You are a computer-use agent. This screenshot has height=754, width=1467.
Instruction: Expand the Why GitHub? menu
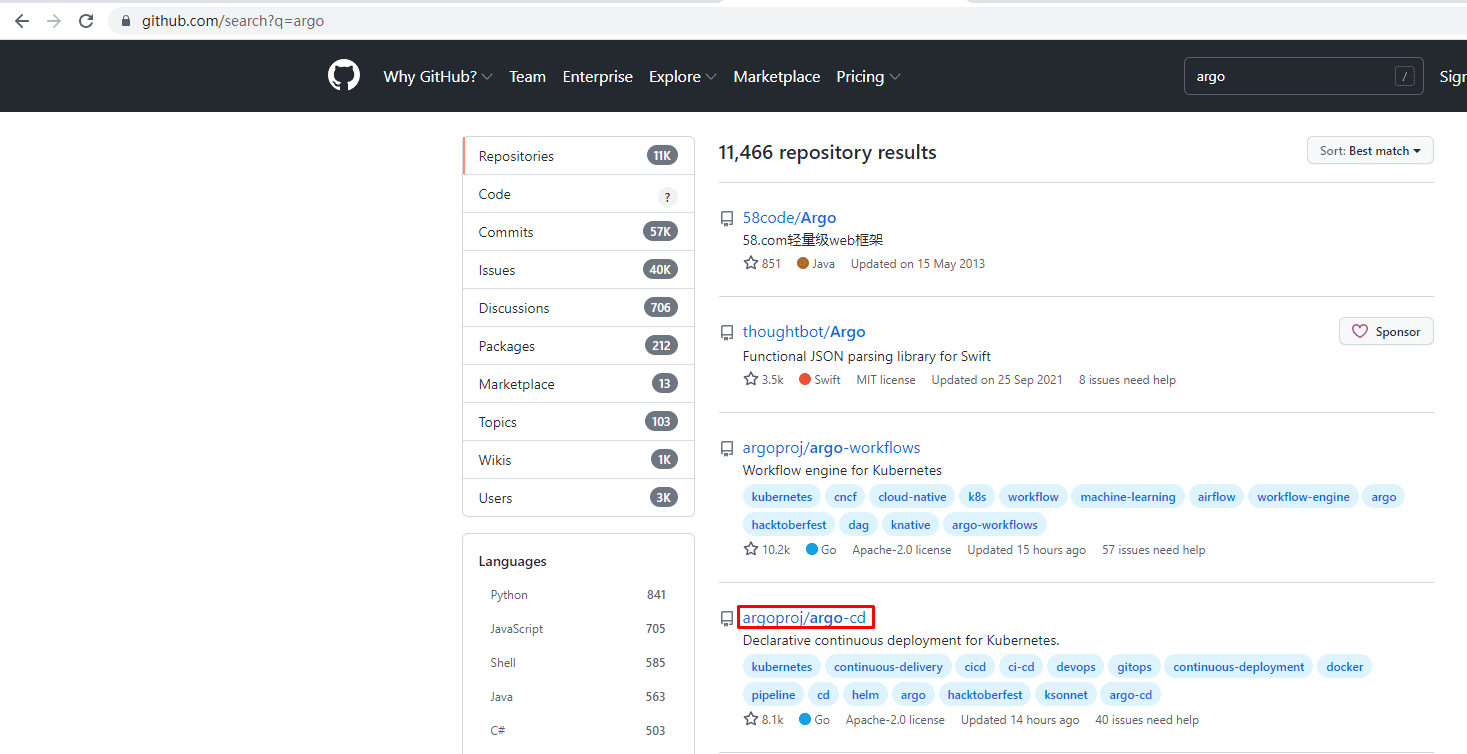(438, 77)
